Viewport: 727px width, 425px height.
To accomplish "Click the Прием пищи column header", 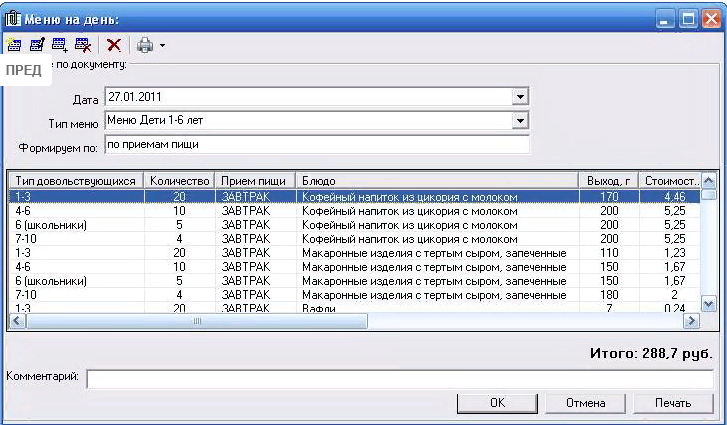I will 255,181.
